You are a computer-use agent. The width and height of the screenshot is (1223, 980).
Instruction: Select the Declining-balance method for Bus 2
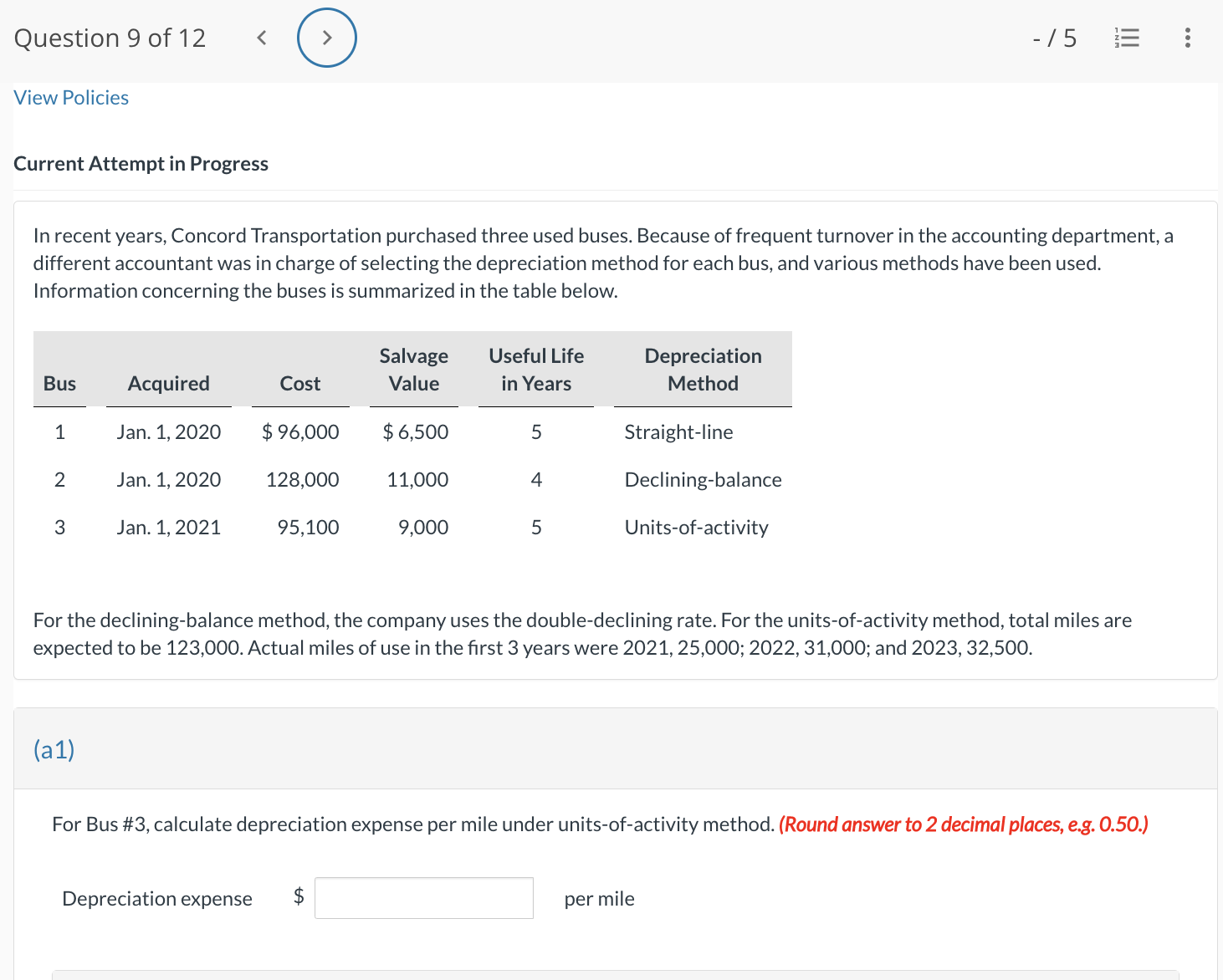click(x=702, y=480)
